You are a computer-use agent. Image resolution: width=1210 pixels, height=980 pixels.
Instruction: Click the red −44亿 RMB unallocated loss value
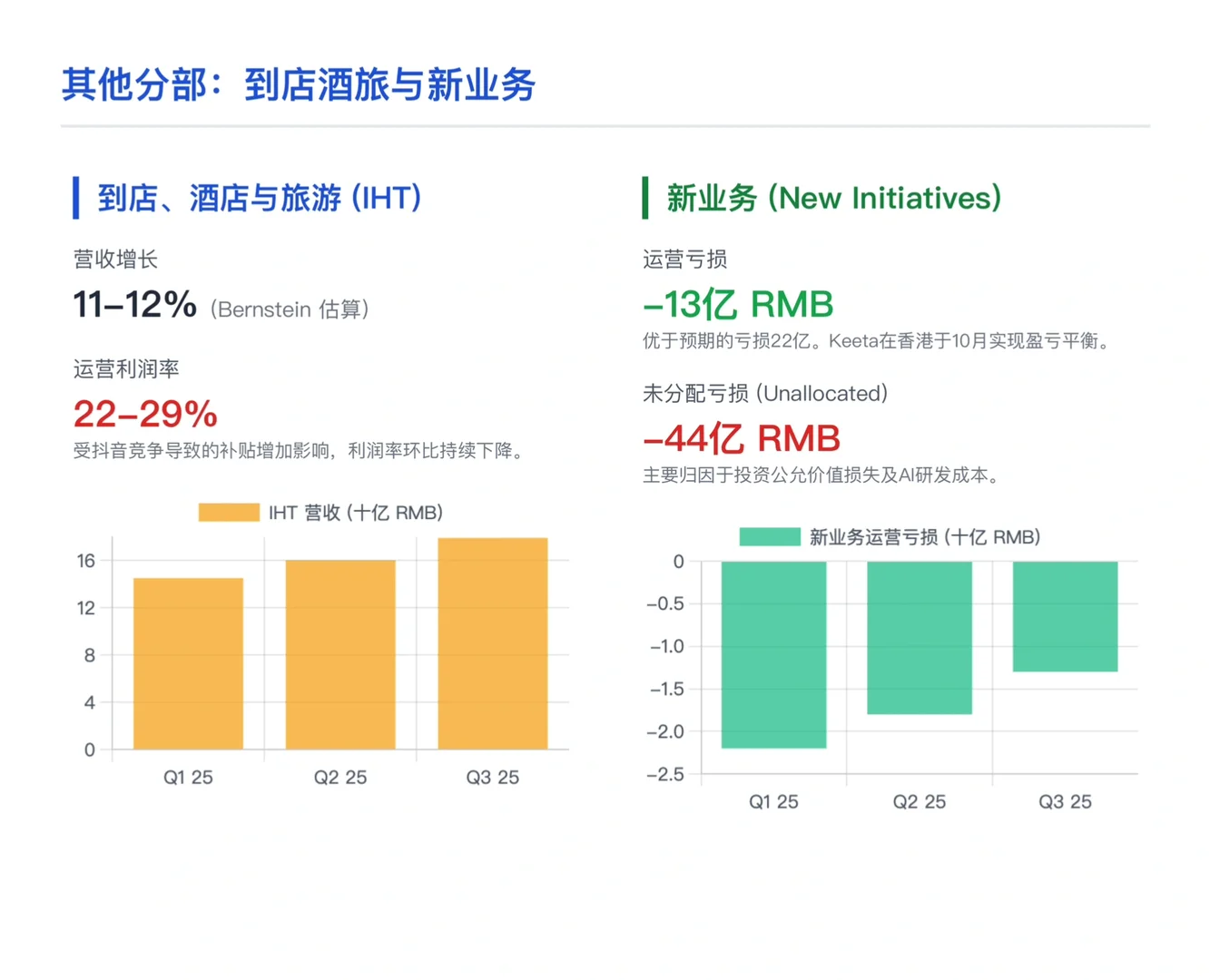point(741,438)
